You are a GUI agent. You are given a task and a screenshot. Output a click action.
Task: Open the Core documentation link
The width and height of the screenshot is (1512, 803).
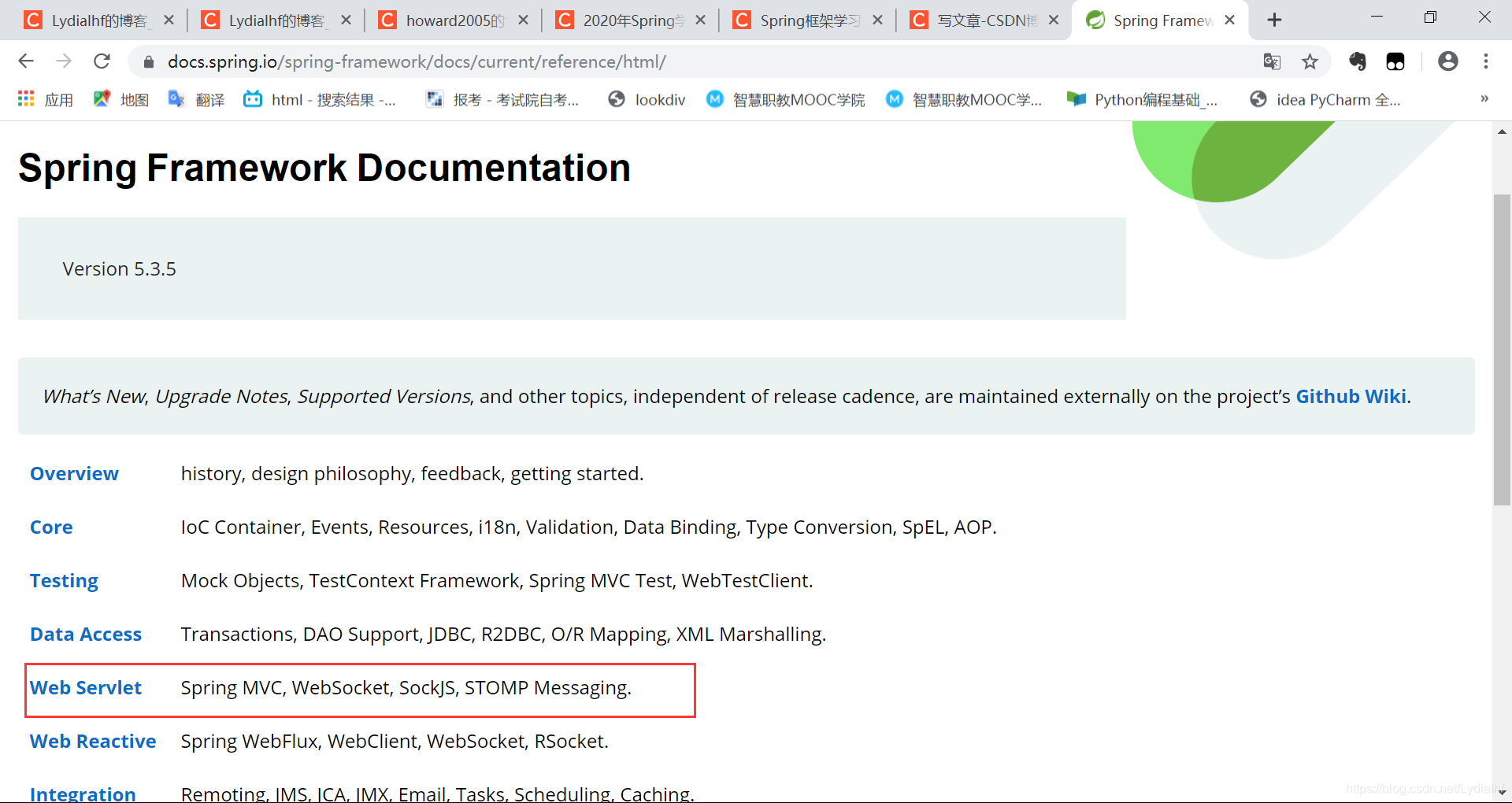[x=51, y=527]
